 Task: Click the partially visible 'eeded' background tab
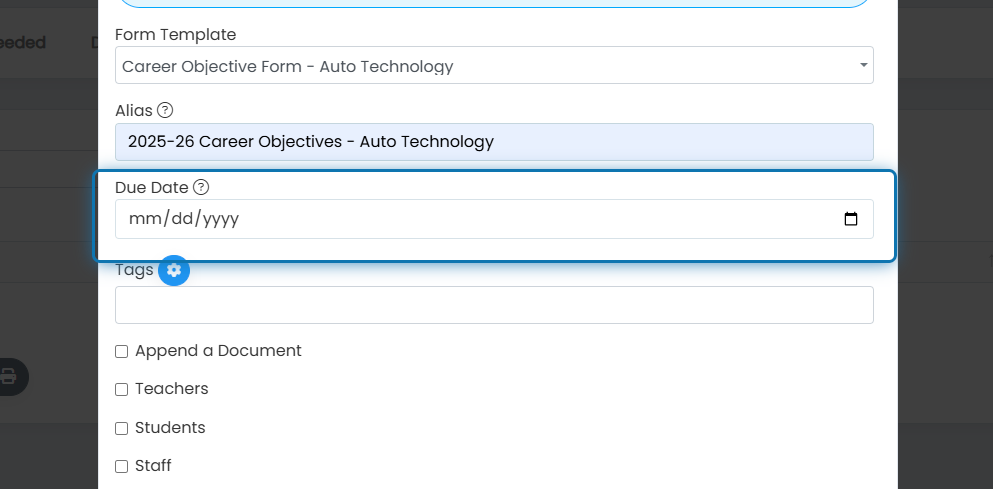[23, 42]
